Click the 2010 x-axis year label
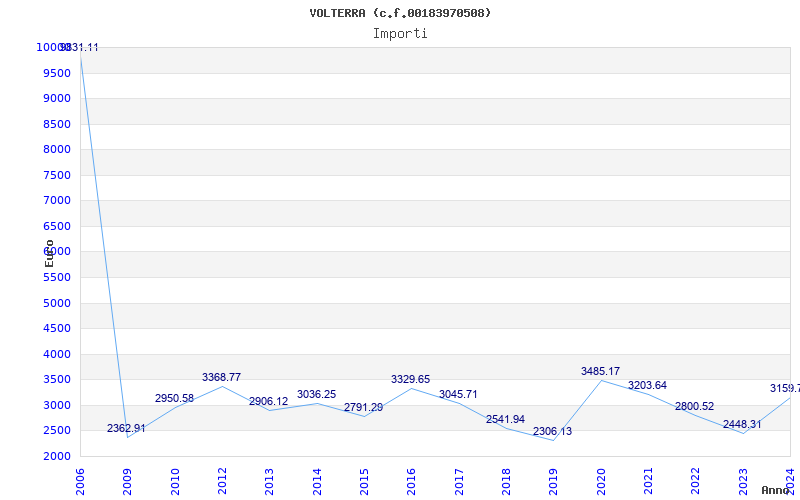Image resolution: width=800 pixels, height=500 pixels. (x=174, y=482)
